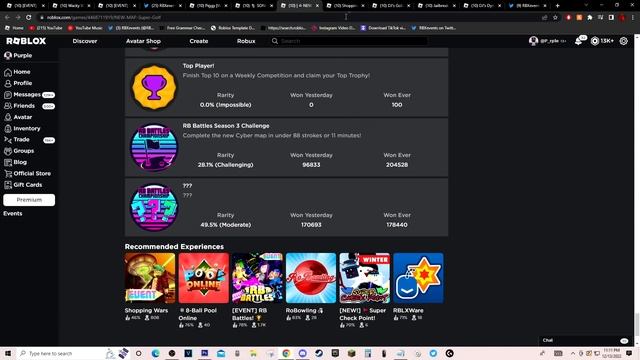
Task: Switch to the 8-Ball Pool (Piggy) browser tab
Action: [x=209, y=6]
